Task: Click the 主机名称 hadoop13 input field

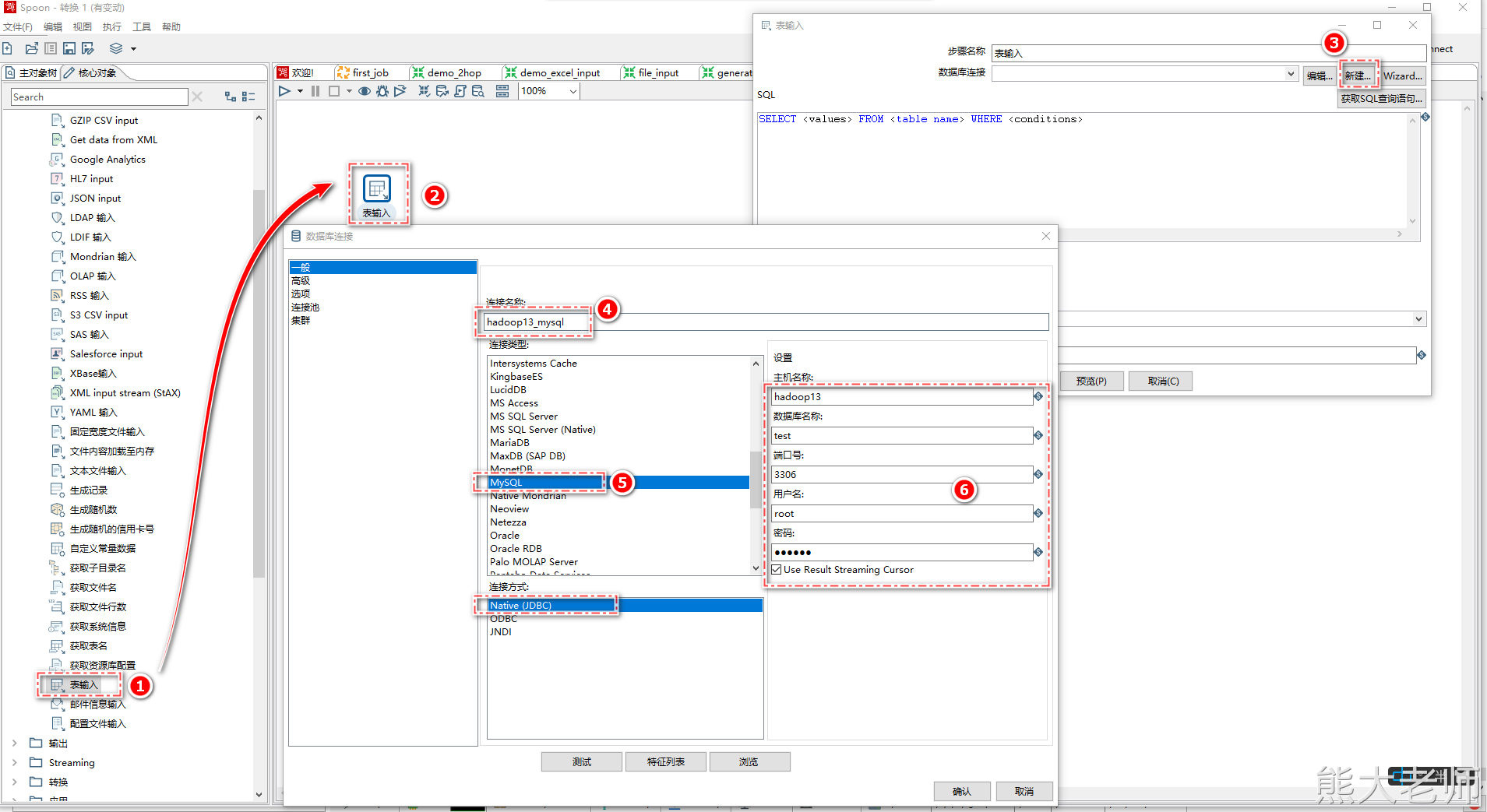Action: click(900, 397)
